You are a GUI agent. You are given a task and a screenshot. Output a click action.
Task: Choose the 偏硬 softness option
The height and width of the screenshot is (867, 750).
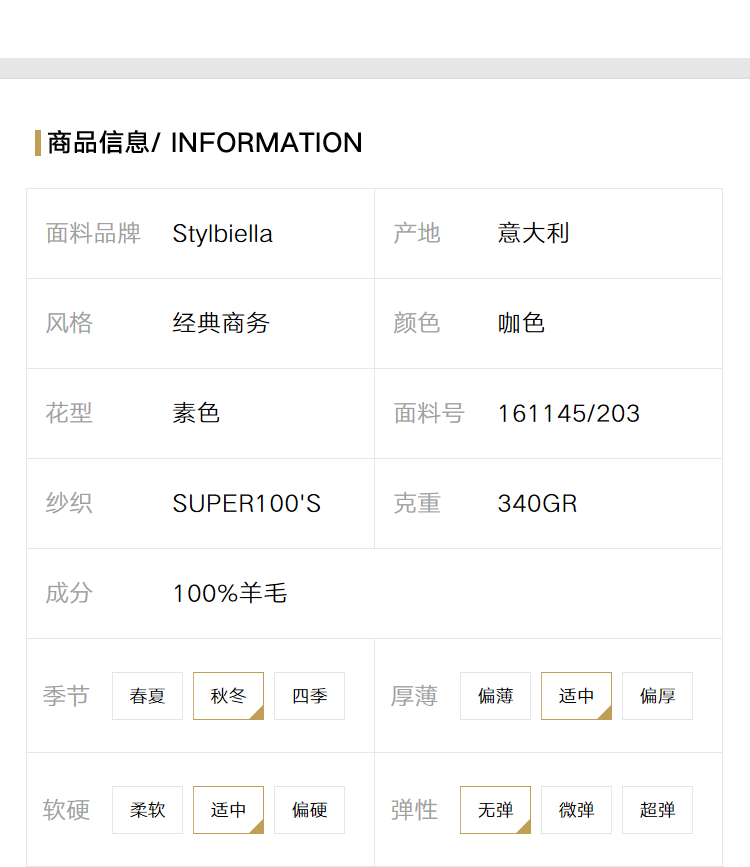pyautogui.click(x=309, y=809)
